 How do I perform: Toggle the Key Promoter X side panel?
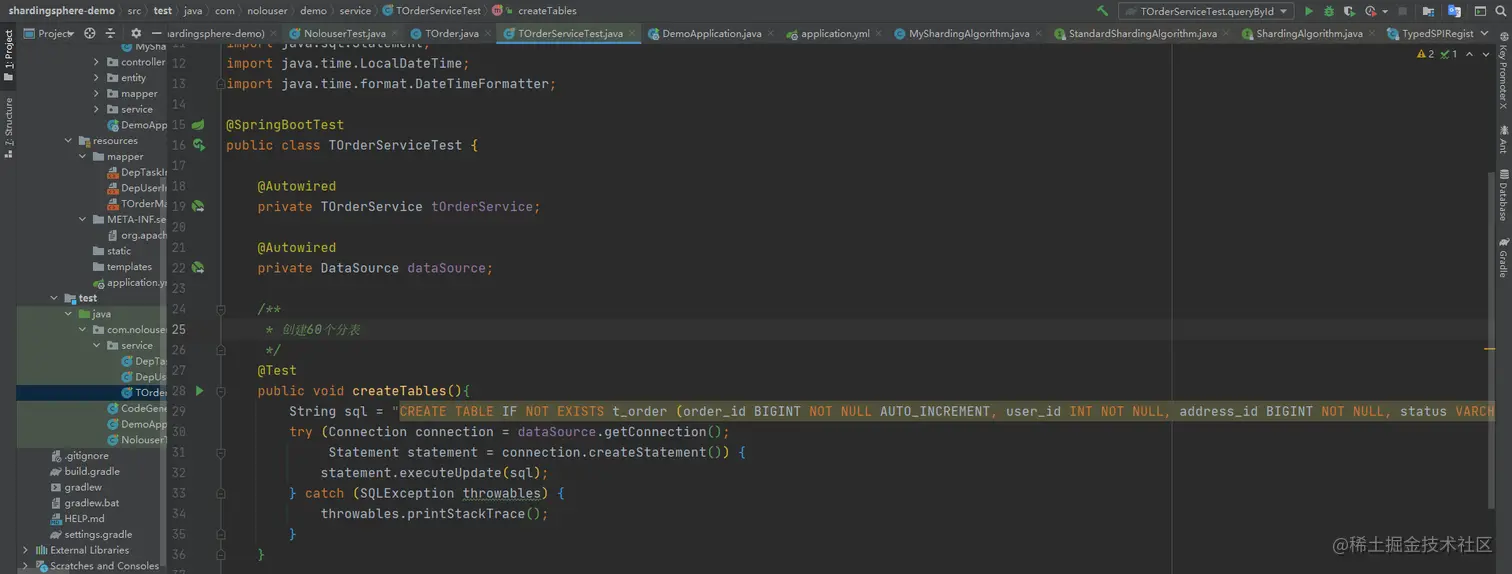tap(1503, 72)
